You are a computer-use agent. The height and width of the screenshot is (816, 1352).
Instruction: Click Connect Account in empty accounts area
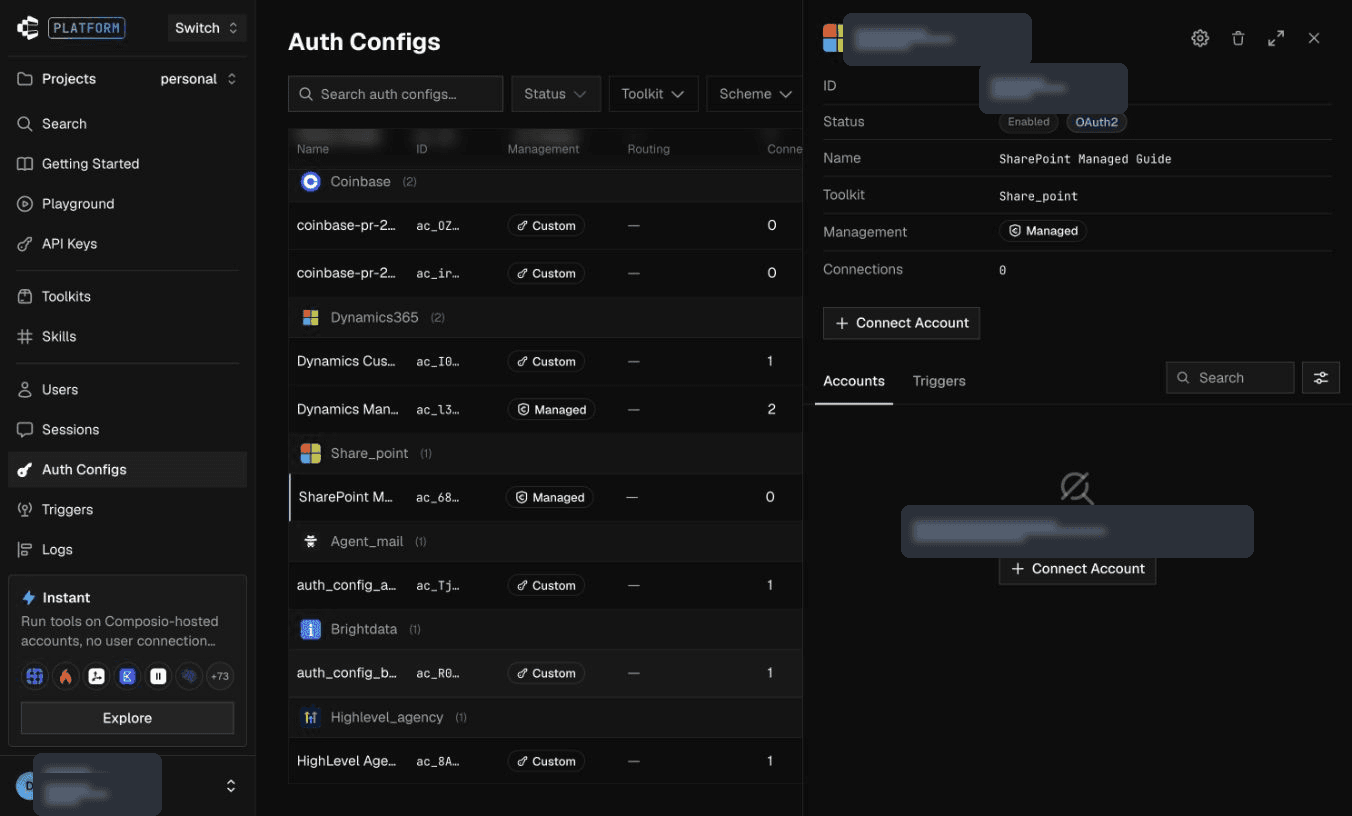(1077, 569)
